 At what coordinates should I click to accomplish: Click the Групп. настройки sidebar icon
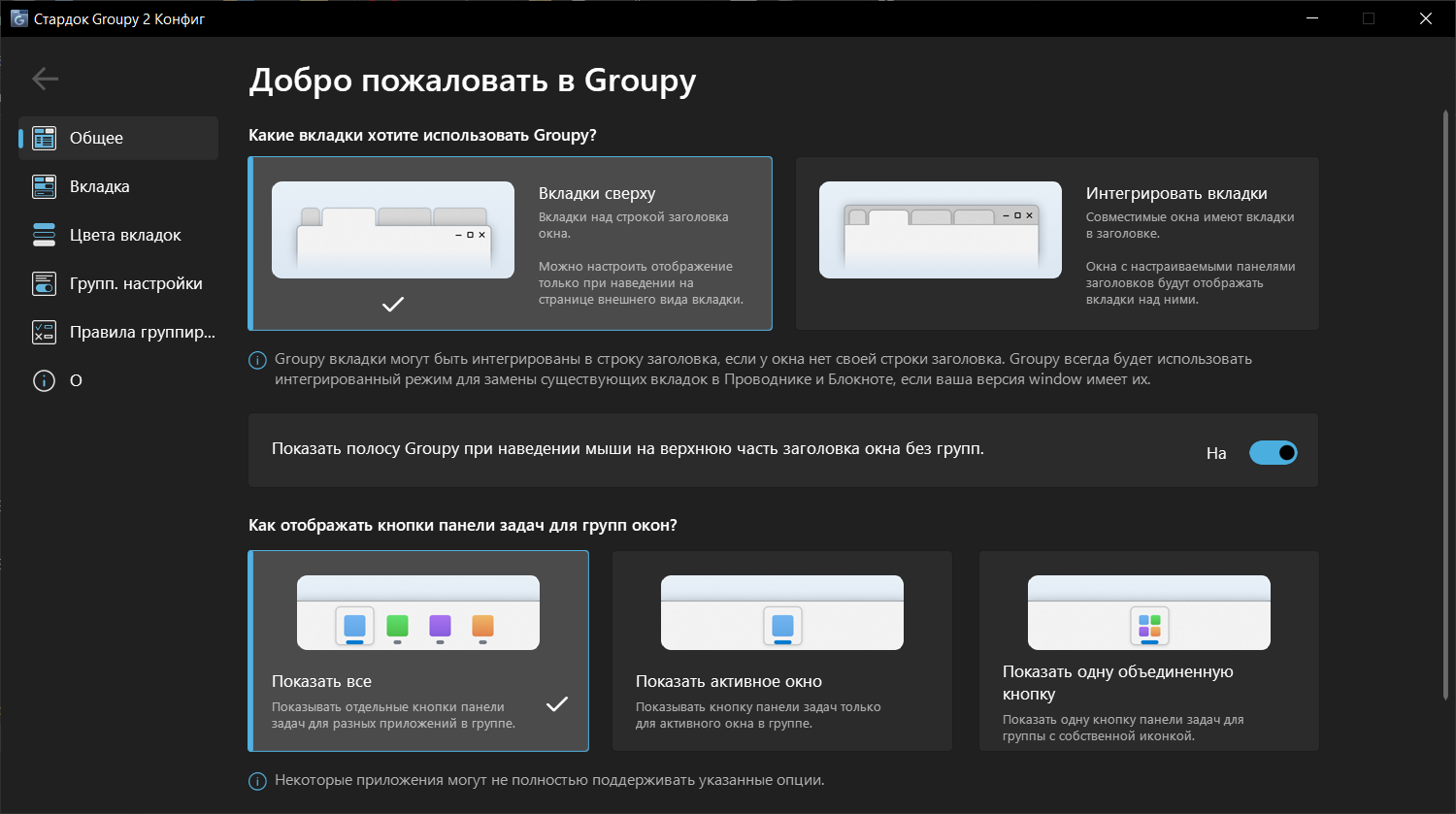pyautogui.click(x=44, y=283)
